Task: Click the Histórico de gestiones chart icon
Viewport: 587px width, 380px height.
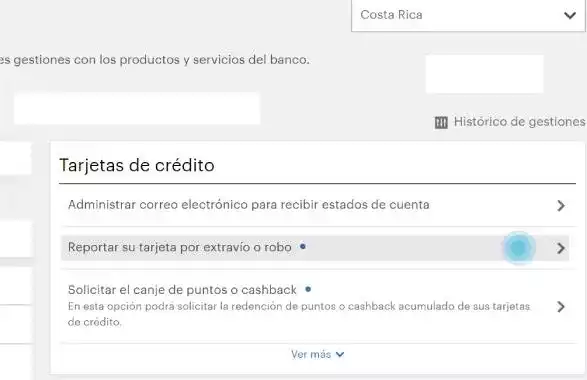Action: (441, 122)
